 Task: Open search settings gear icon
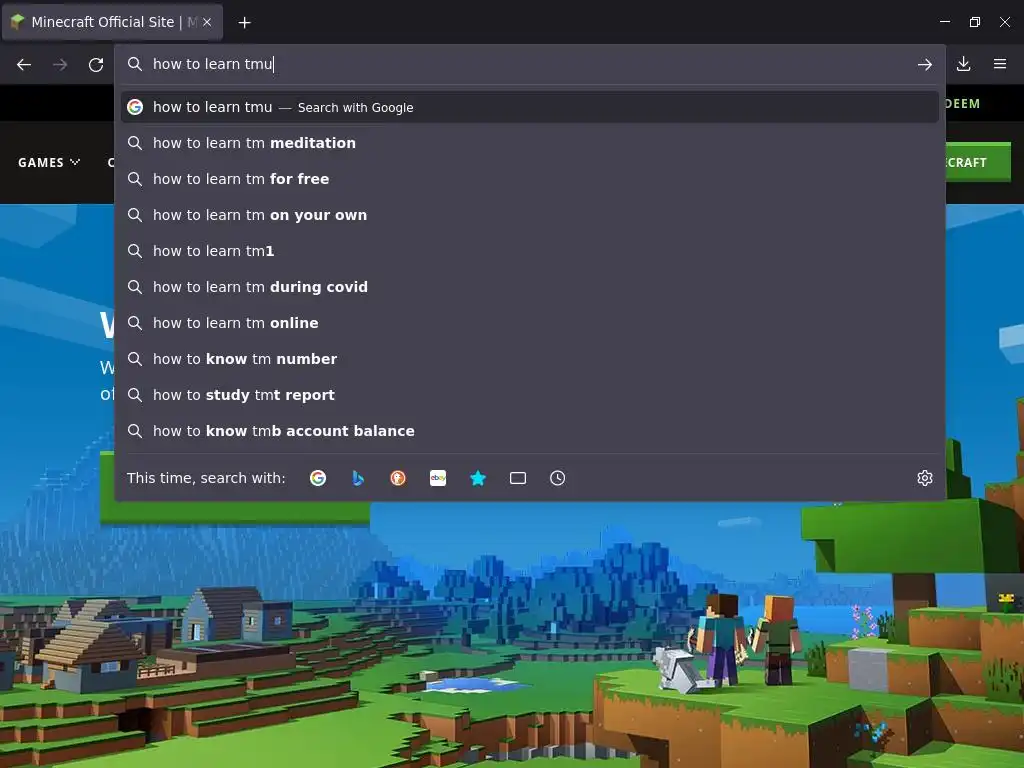tap(925, 478)
